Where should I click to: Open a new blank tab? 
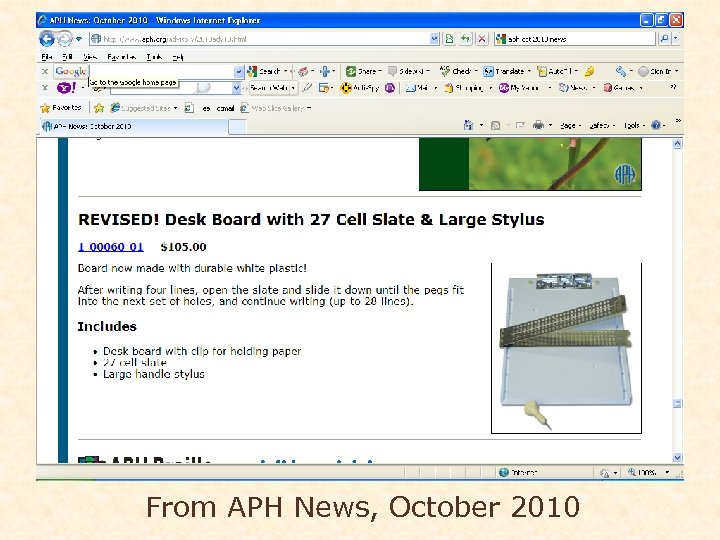point(237,127)
